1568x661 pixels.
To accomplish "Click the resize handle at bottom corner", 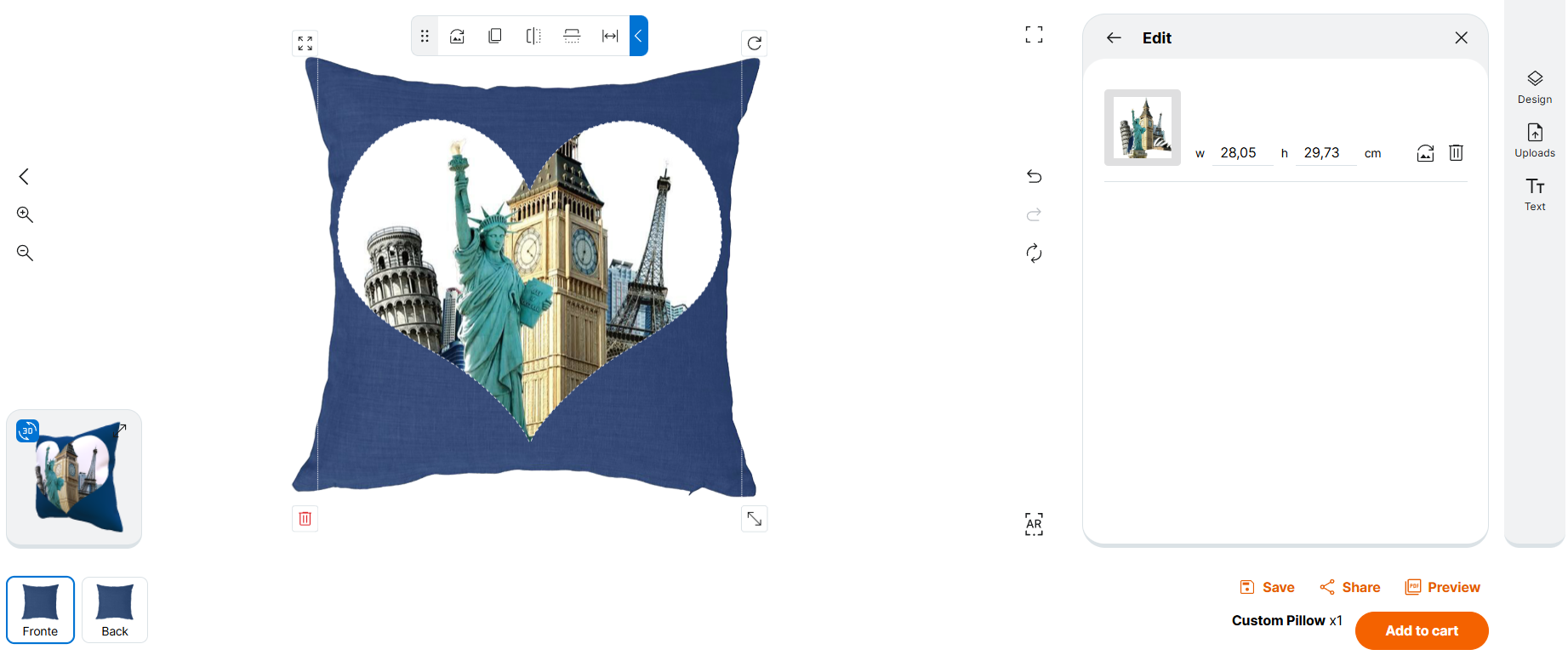I will (755, 519).
